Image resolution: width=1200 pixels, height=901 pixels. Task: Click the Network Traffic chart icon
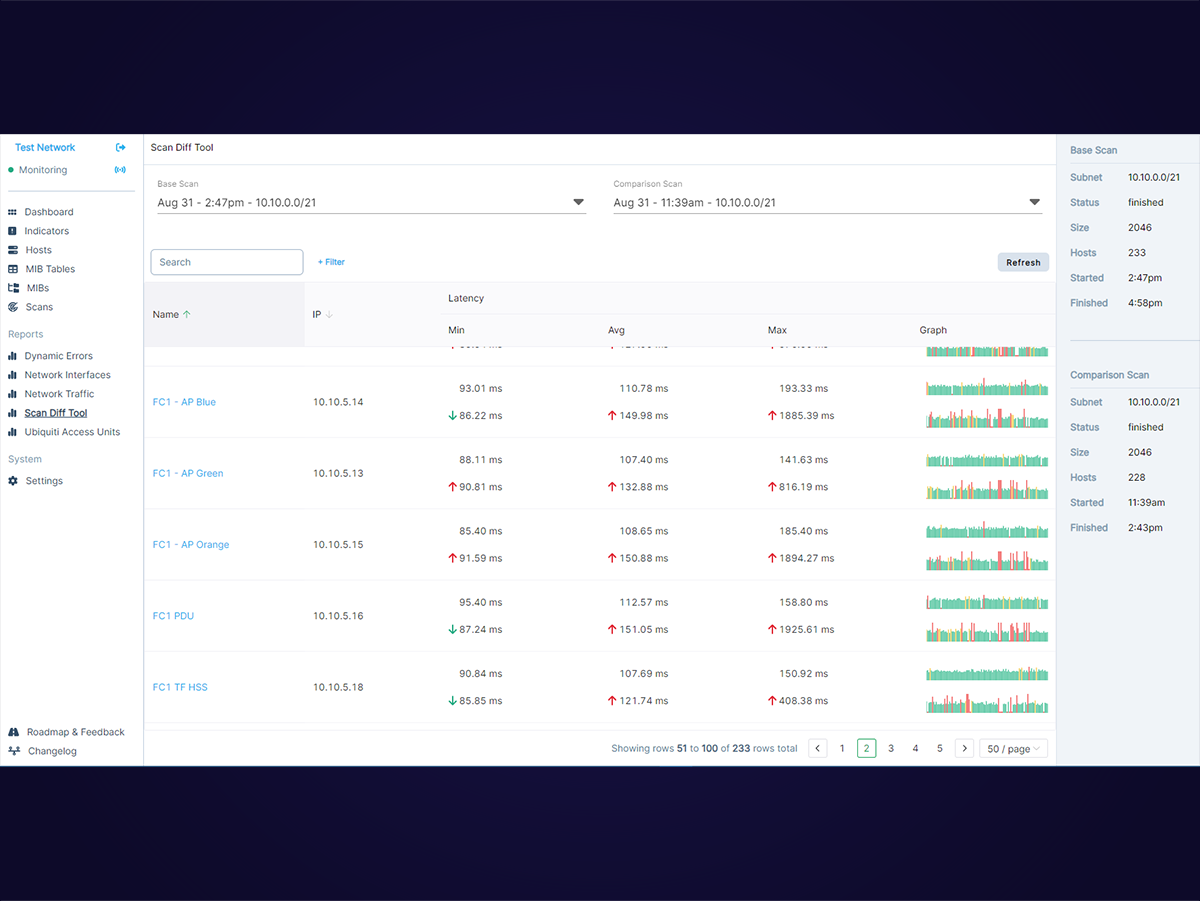[x=13, y=394]
